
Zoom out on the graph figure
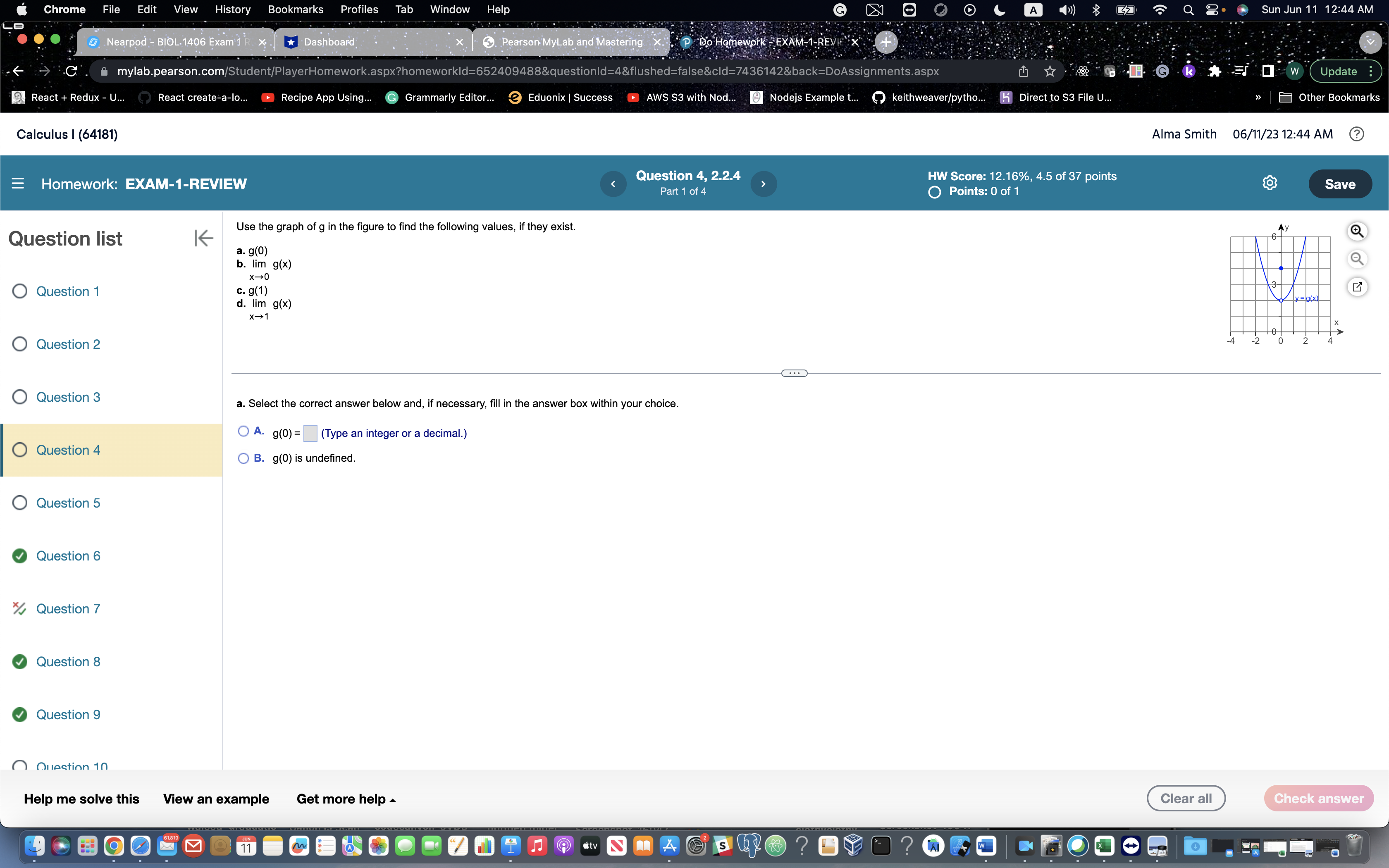tap(1358, 259)
